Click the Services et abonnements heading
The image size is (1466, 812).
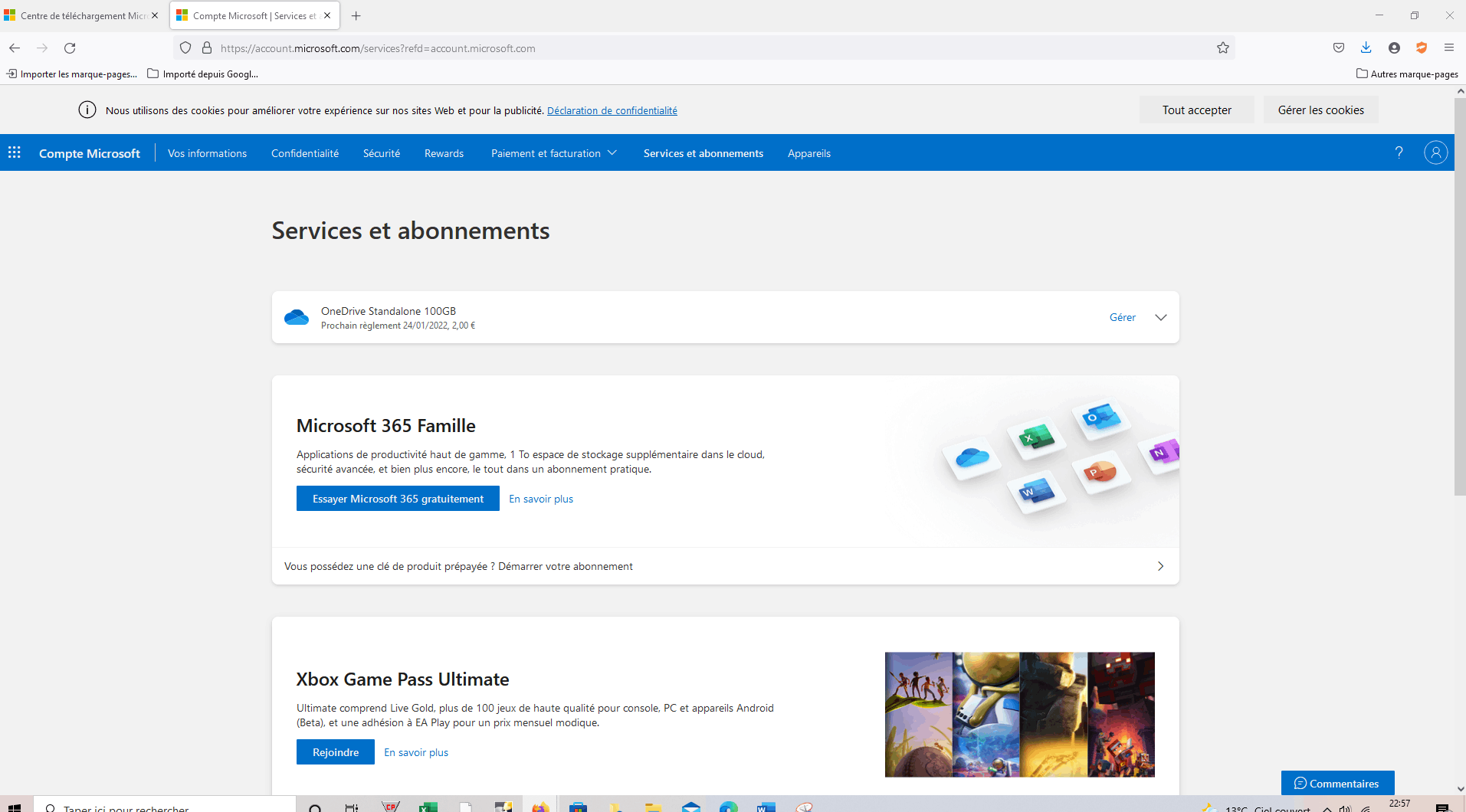coord(411,231)
